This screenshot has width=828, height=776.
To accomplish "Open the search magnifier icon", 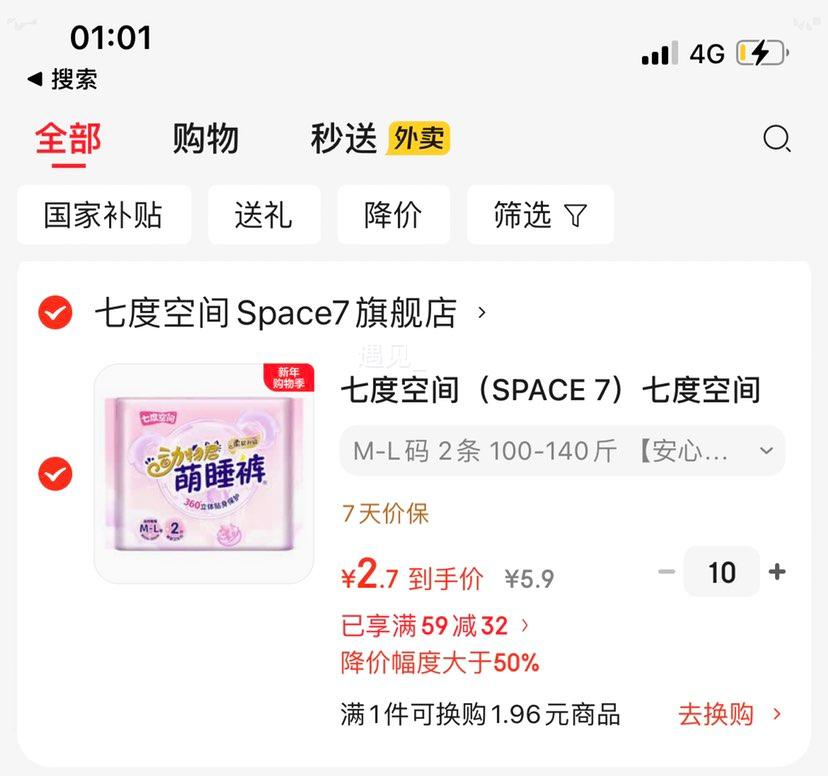I will (x=777, y=139).
